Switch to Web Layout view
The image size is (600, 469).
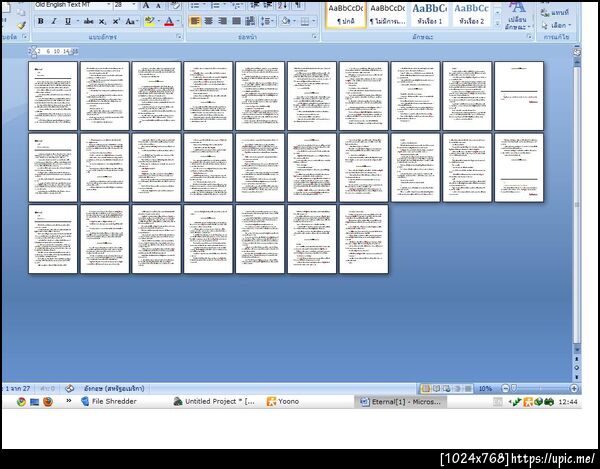click(447, 389)
